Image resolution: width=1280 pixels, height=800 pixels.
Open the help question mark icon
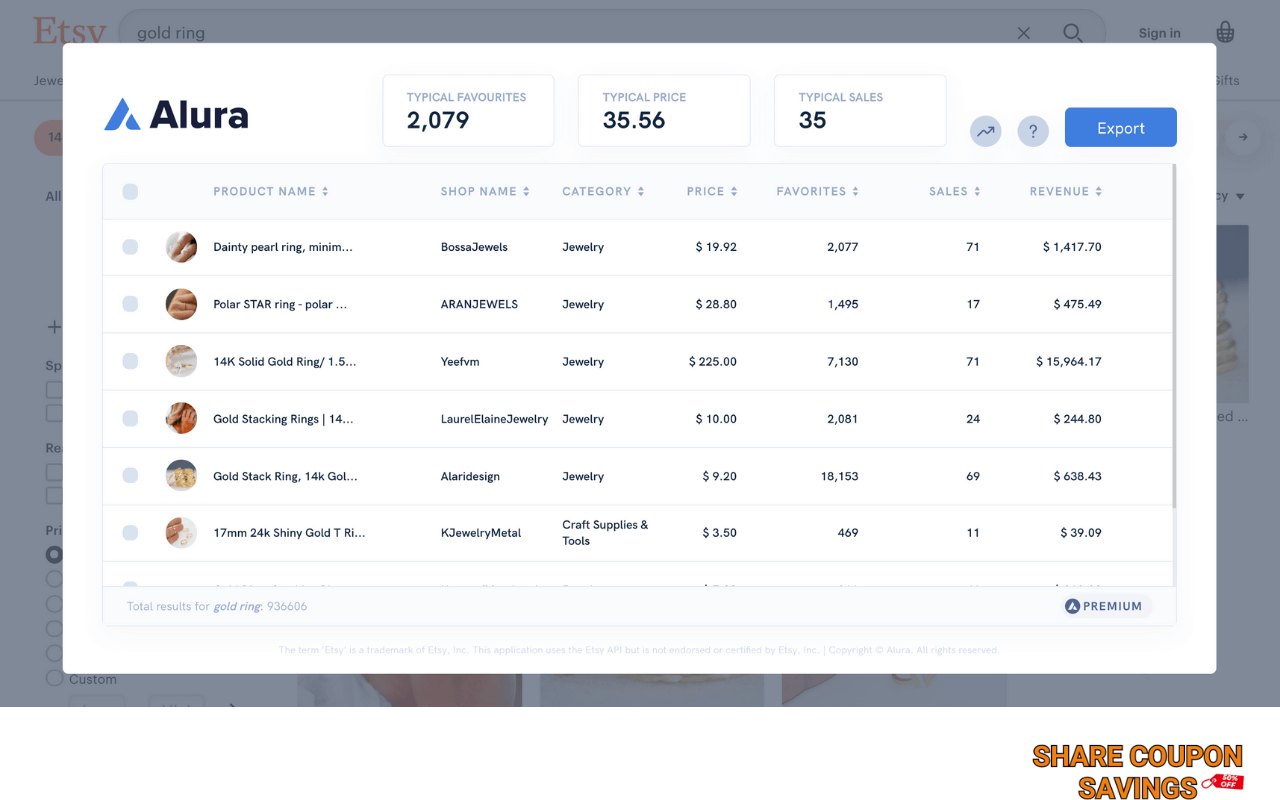(x=1033, y=131)
